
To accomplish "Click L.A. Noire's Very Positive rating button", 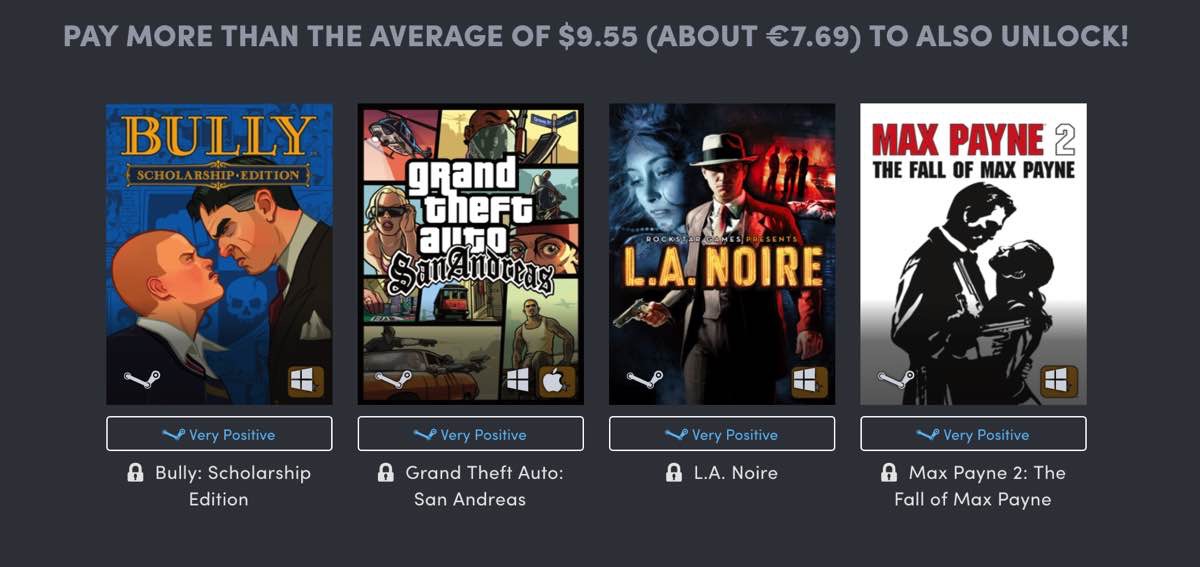I will point(722,434).
